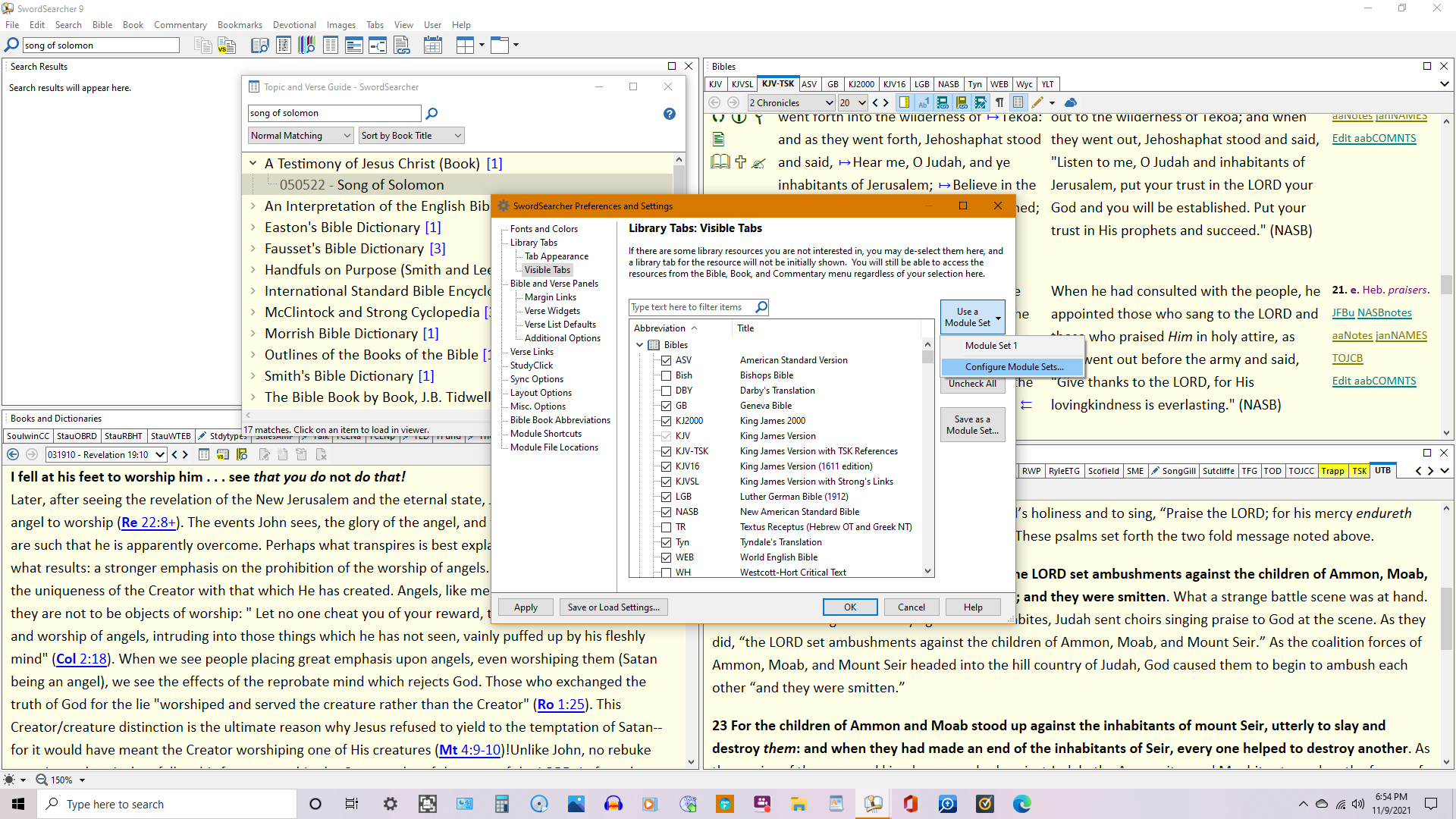1456x819 pixels.
Task: Click the Topic Guide search input field
Action: coord(334,114)
